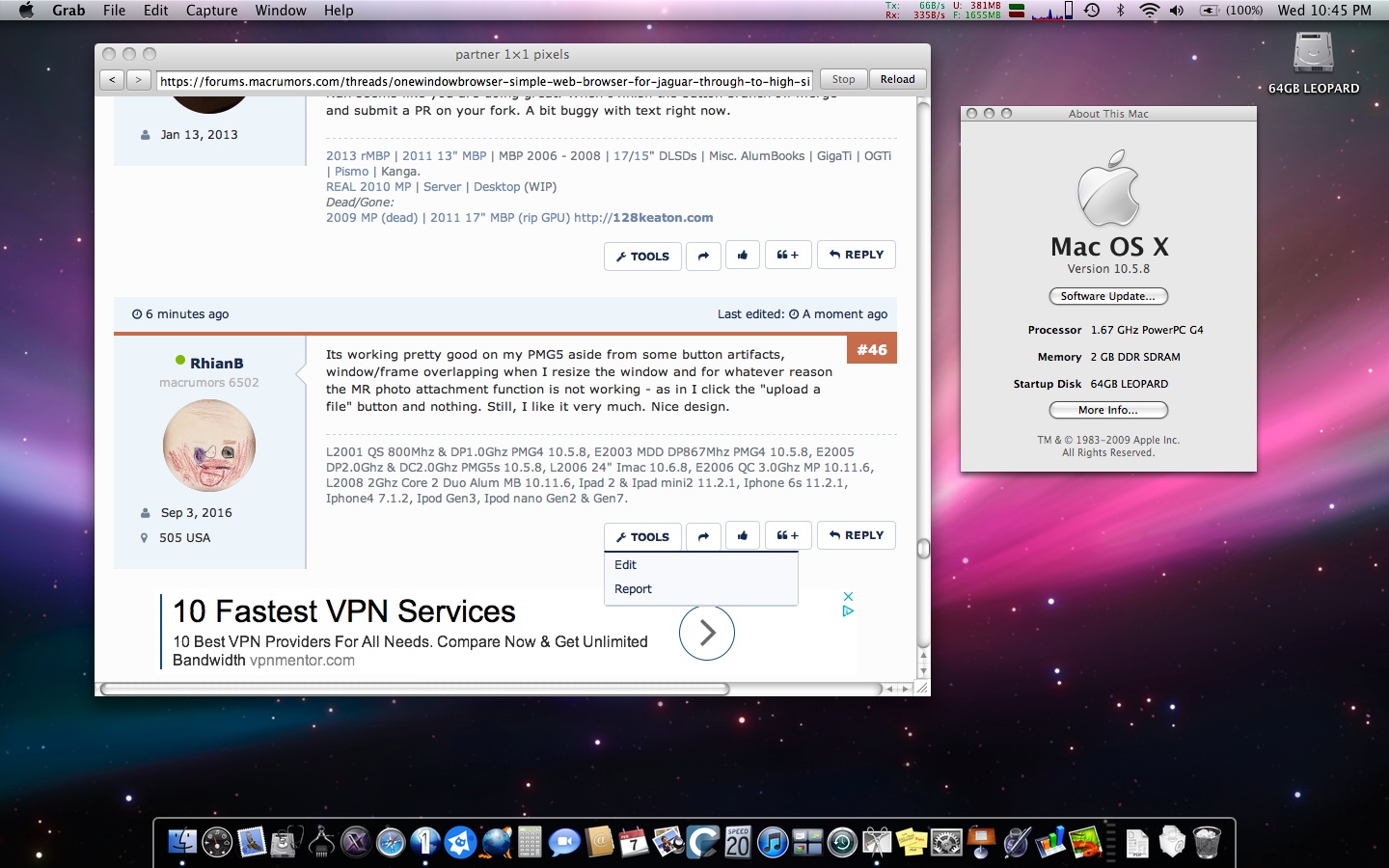Open the Apple menu
Image resolution: width=1389 pixels, height=868 pixels.
pos(26,10)
